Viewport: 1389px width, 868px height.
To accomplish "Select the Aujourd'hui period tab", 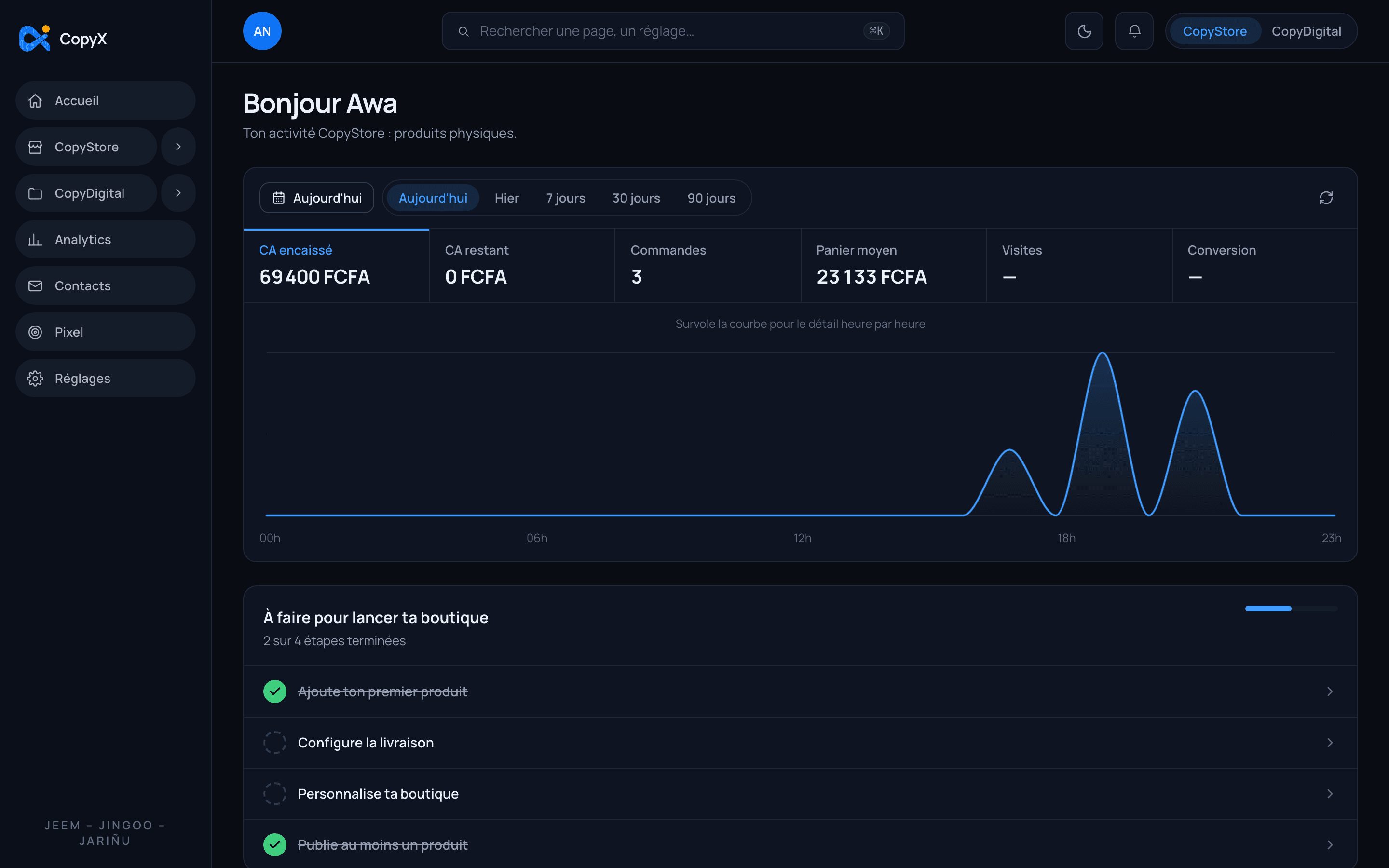I will [433, 198].
